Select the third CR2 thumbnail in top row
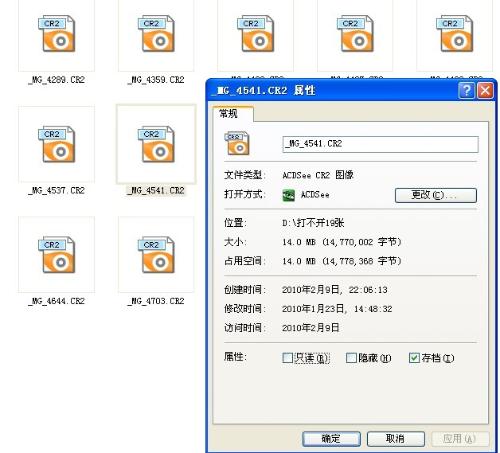500x453 pixels. 256,33
